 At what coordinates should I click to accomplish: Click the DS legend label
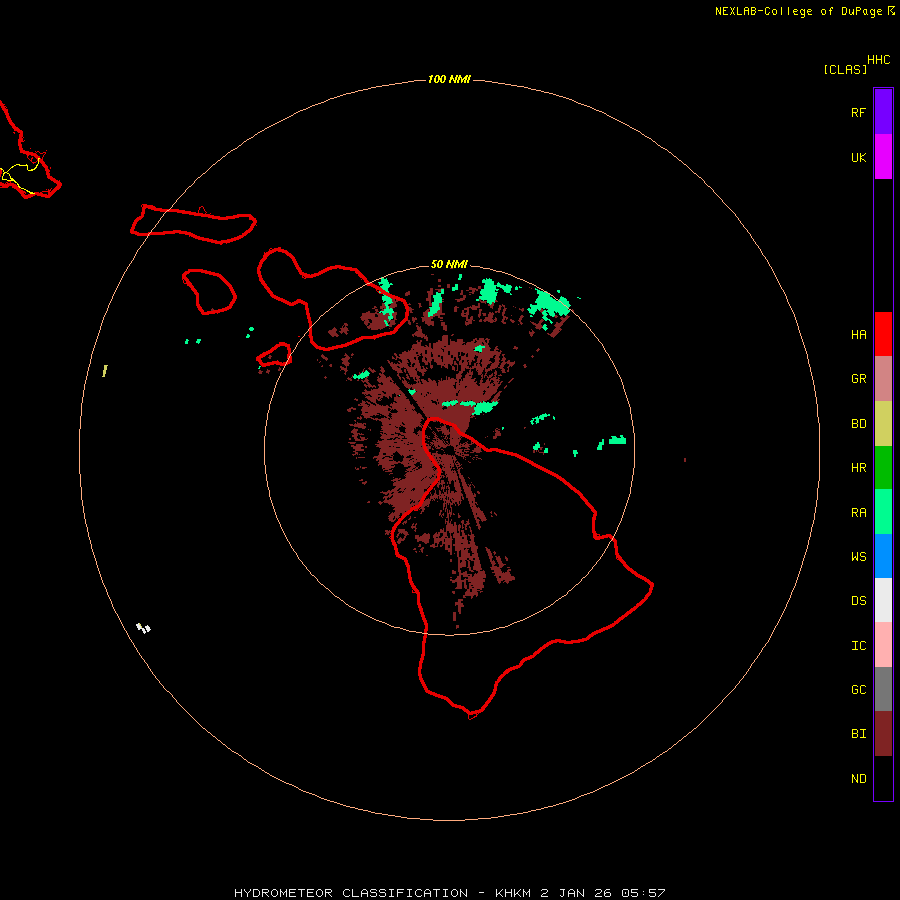[858, 601]
